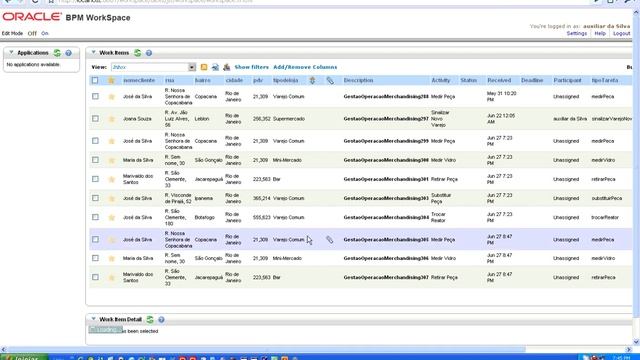Screen dimensions: 640x360
Task: Log out via the Logout link
Action: (622, 33)
